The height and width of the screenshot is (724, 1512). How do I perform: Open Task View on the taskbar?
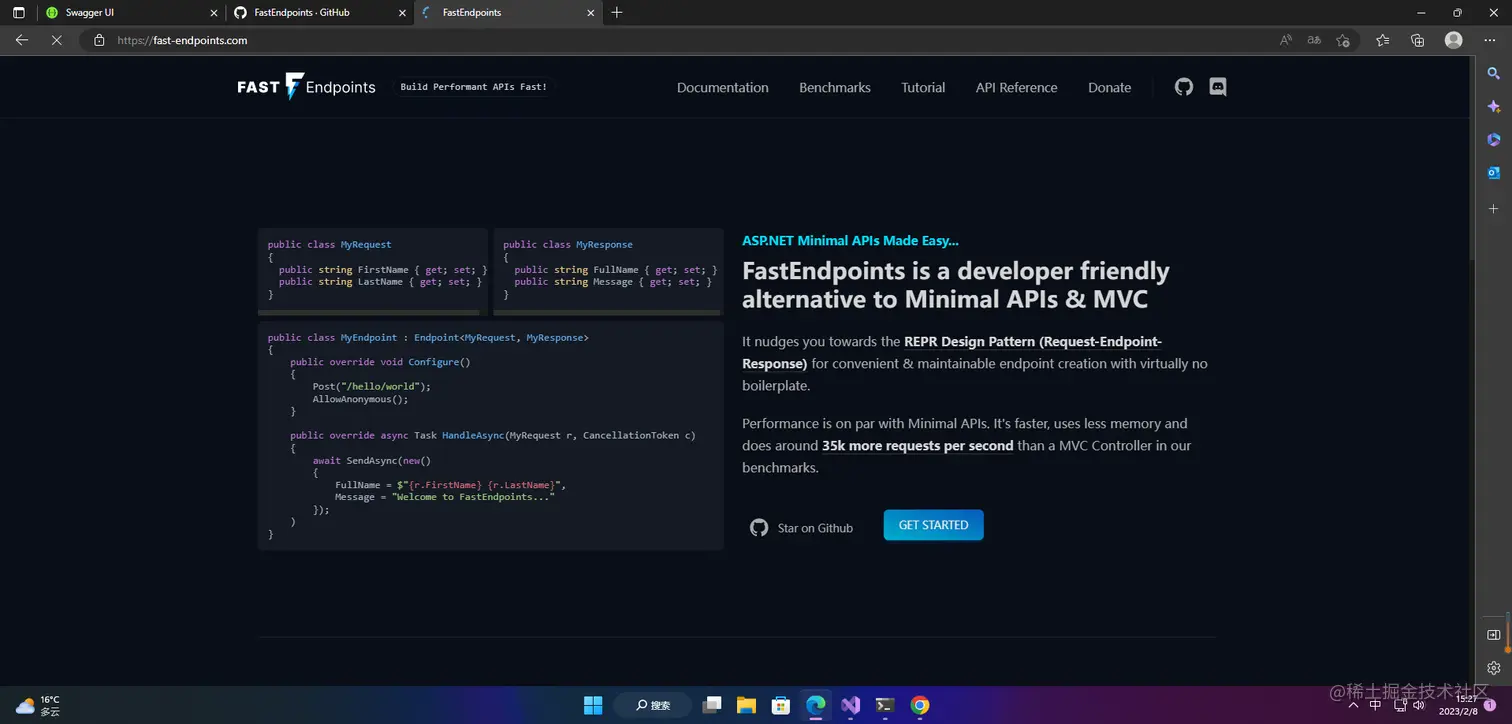click(712, 705)
